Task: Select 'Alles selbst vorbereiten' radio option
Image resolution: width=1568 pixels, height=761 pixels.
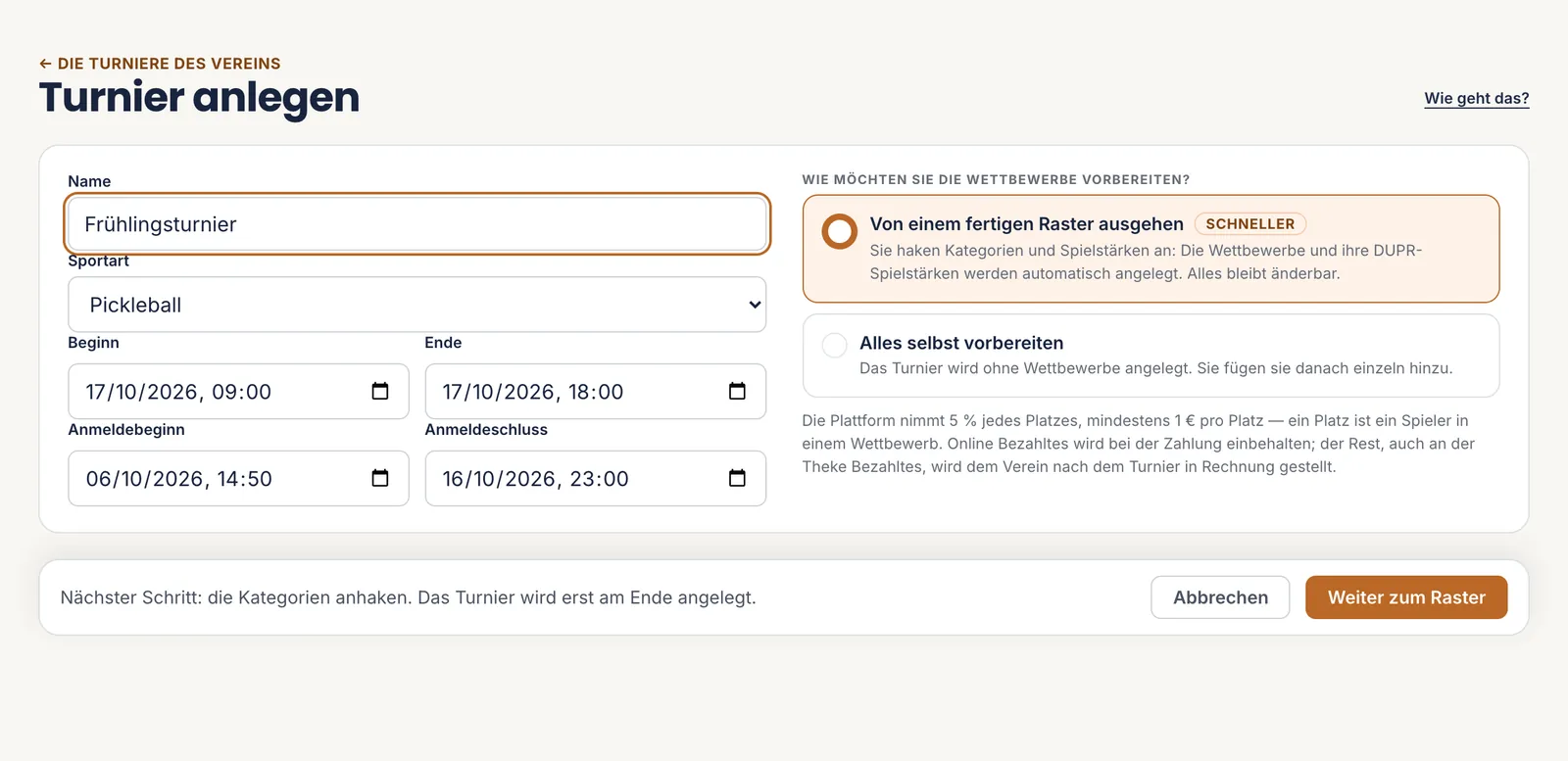Action: [834, 345]
